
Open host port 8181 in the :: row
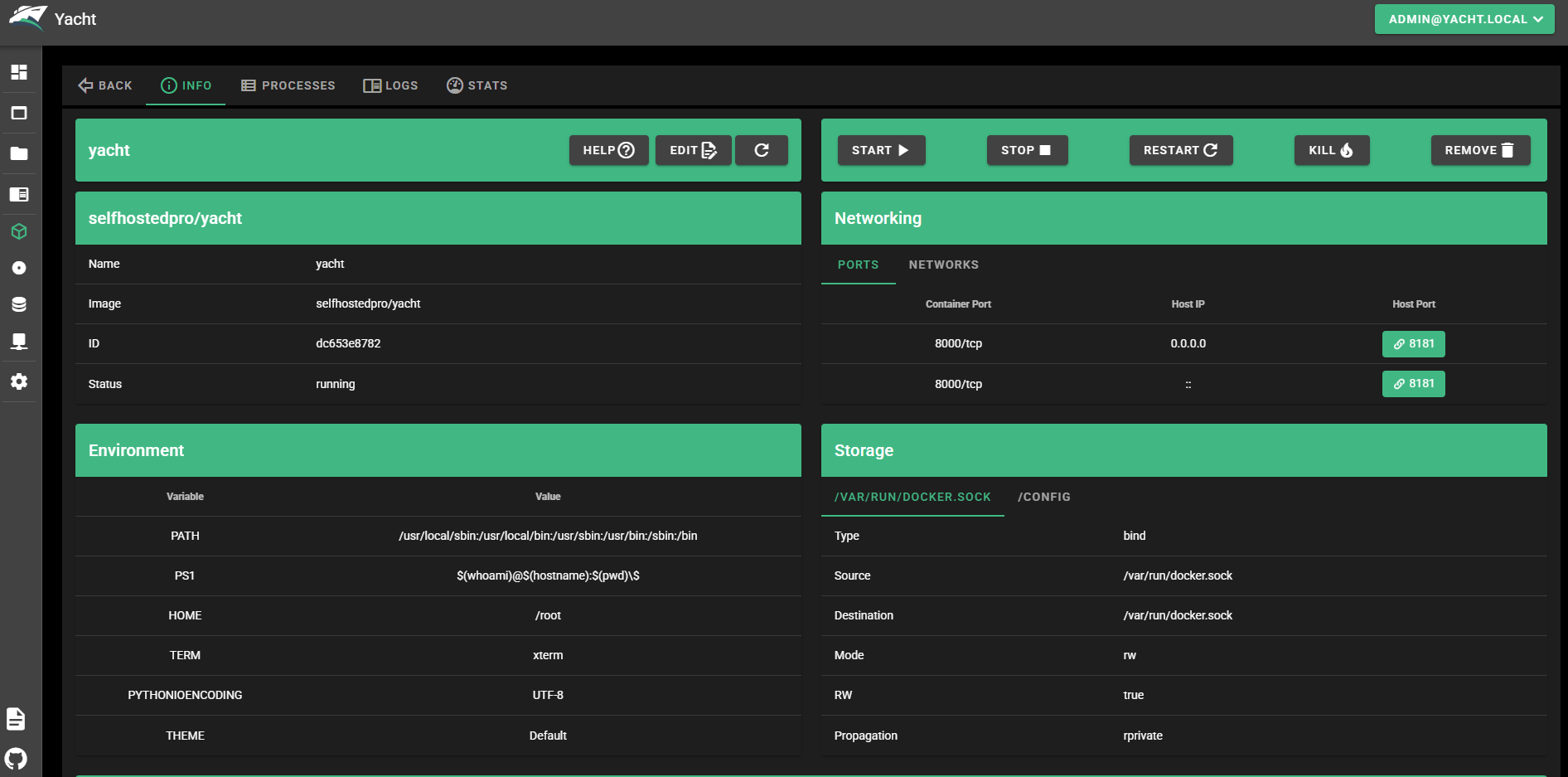click(x=1414, y=384)
